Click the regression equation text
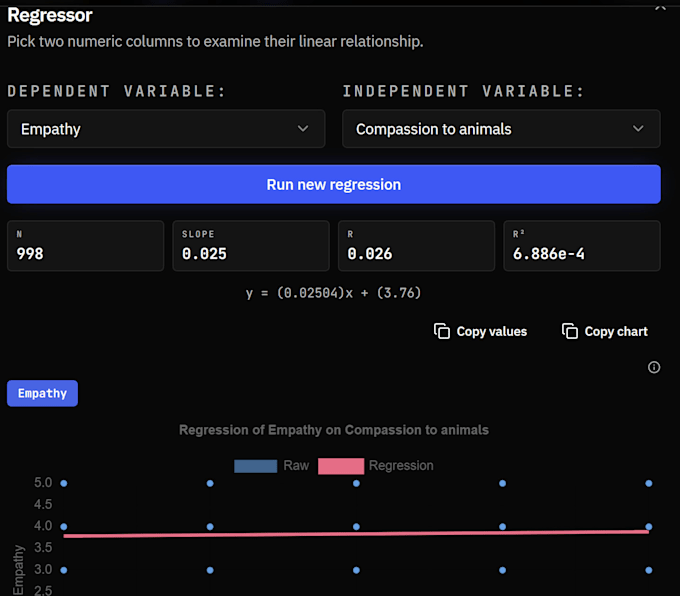This screenshot has width=680, height=596. 333,293
